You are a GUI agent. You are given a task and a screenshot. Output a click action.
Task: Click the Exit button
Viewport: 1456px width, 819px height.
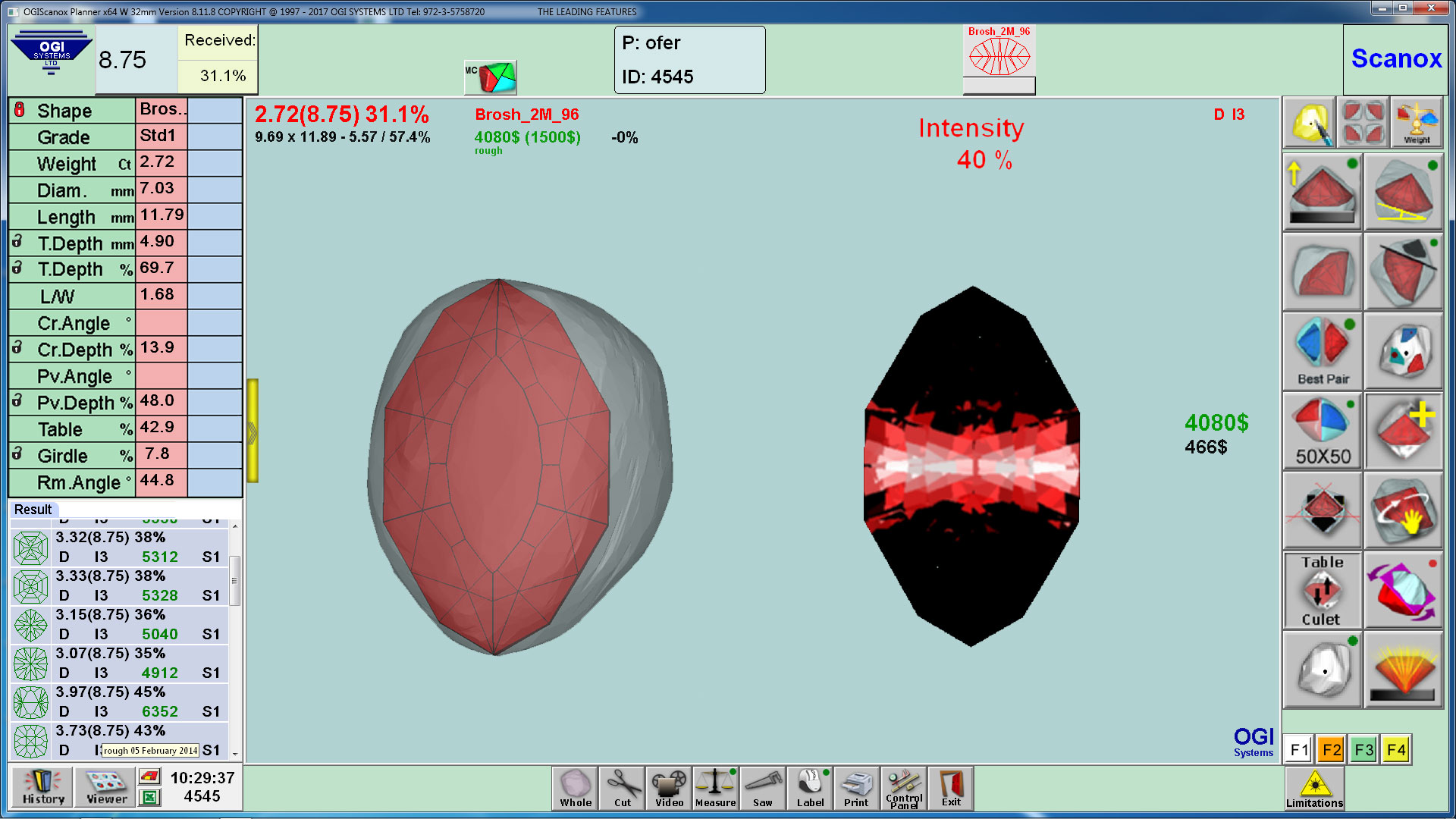(x=951, y=789)
